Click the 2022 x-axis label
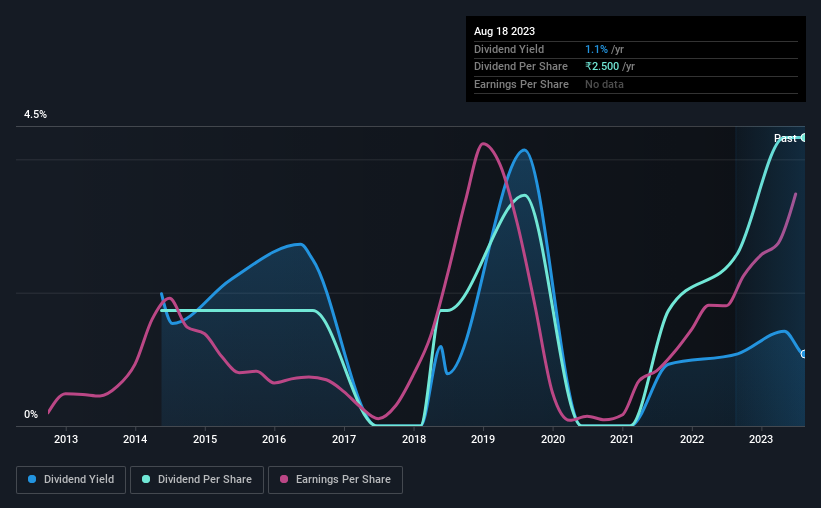This screenshot has height=508, width=821. [692, 439]
